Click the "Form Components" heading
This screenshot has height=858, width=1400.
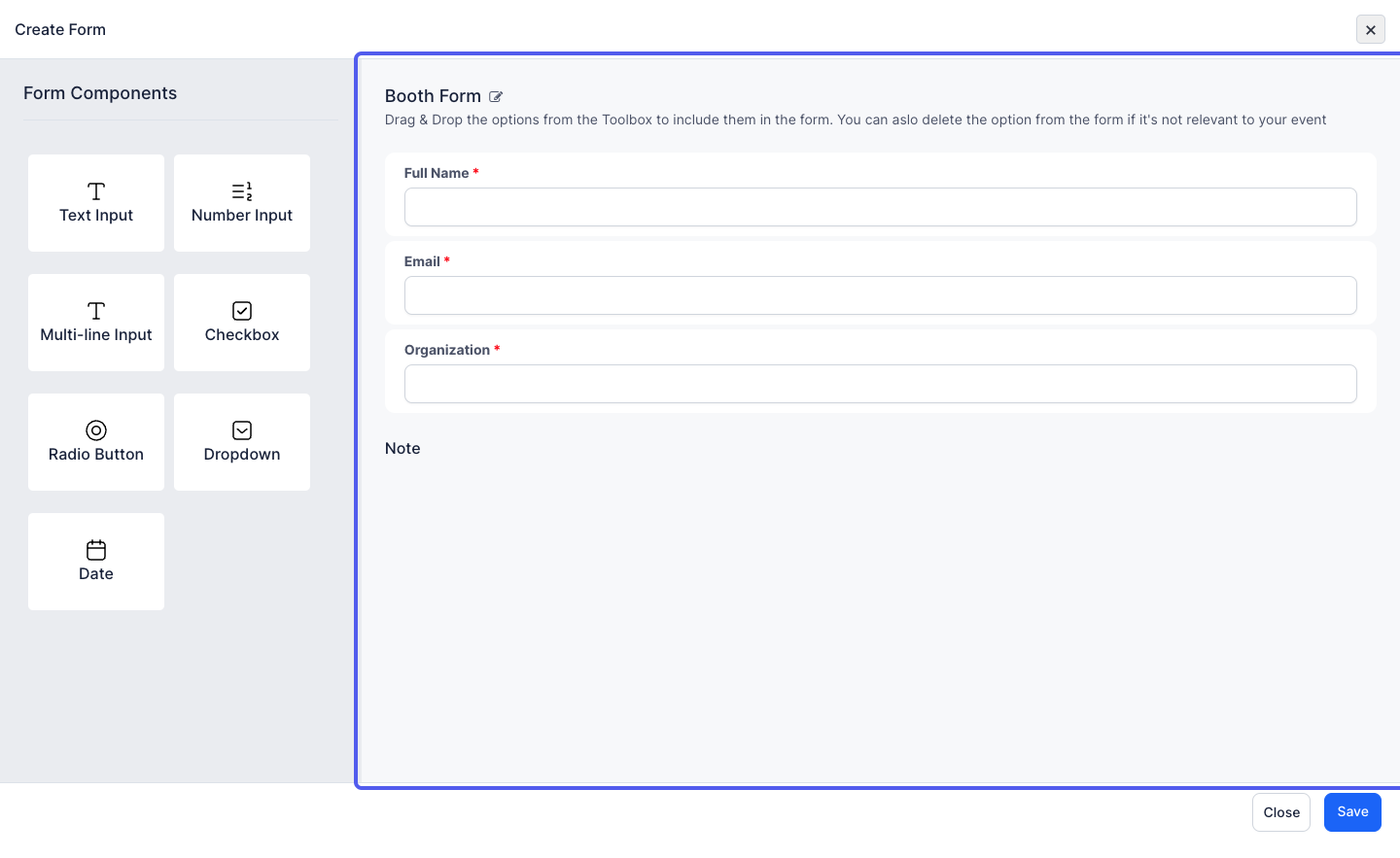pyautogui.click(x=100, y=93)
